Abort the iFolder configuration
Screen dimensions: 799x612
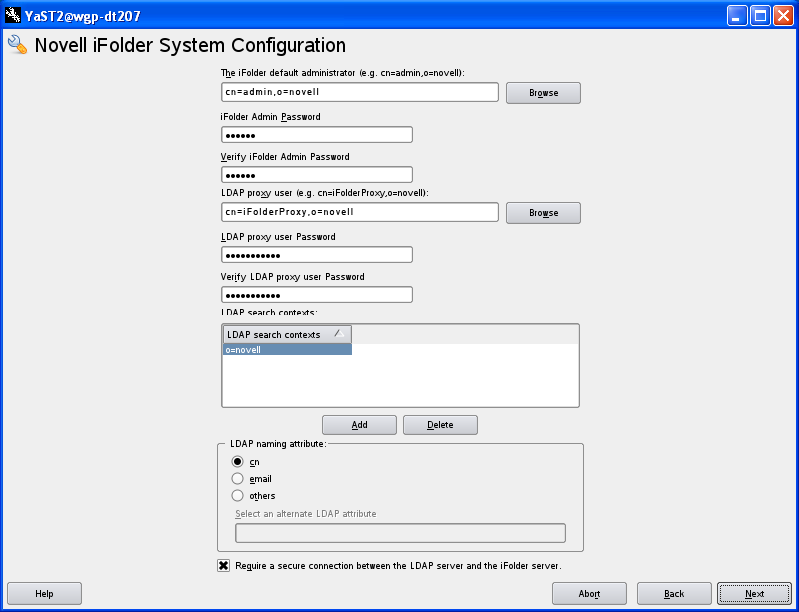(x=589, y=594)
